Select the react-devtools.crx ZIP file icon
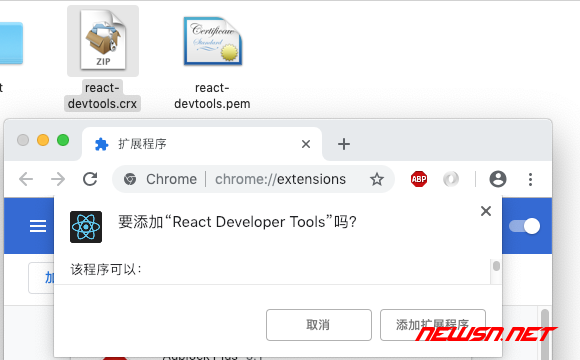Screen dimensions: 580x360 [103, 40]
